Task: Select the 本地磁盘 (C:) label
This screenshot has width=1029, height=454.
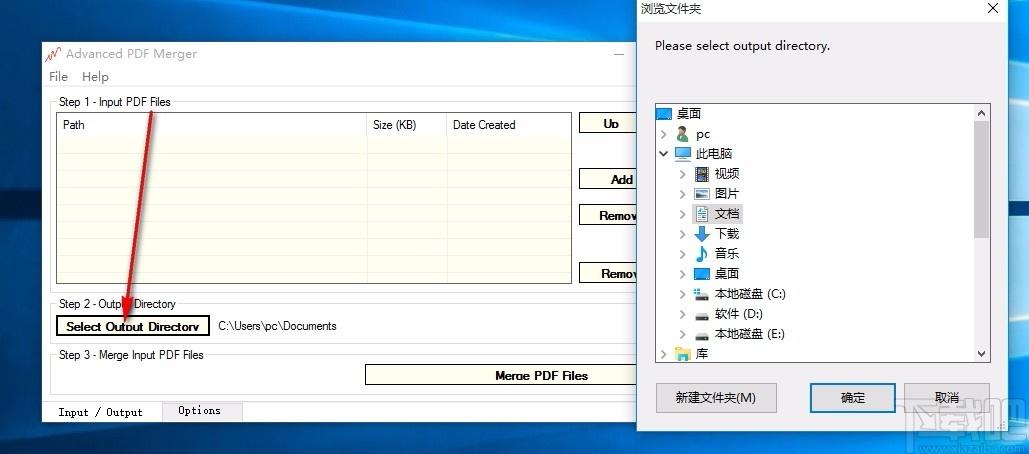Action: point(750,294)
